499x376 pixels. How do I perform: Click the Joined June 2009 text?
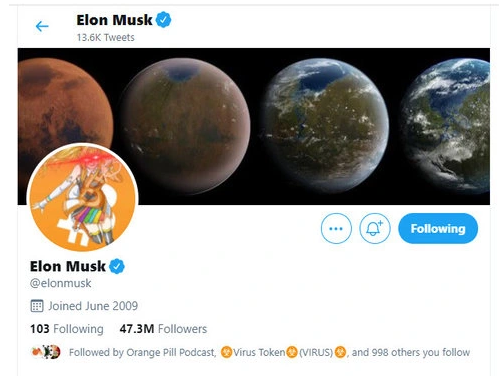[x=93, y=306]
